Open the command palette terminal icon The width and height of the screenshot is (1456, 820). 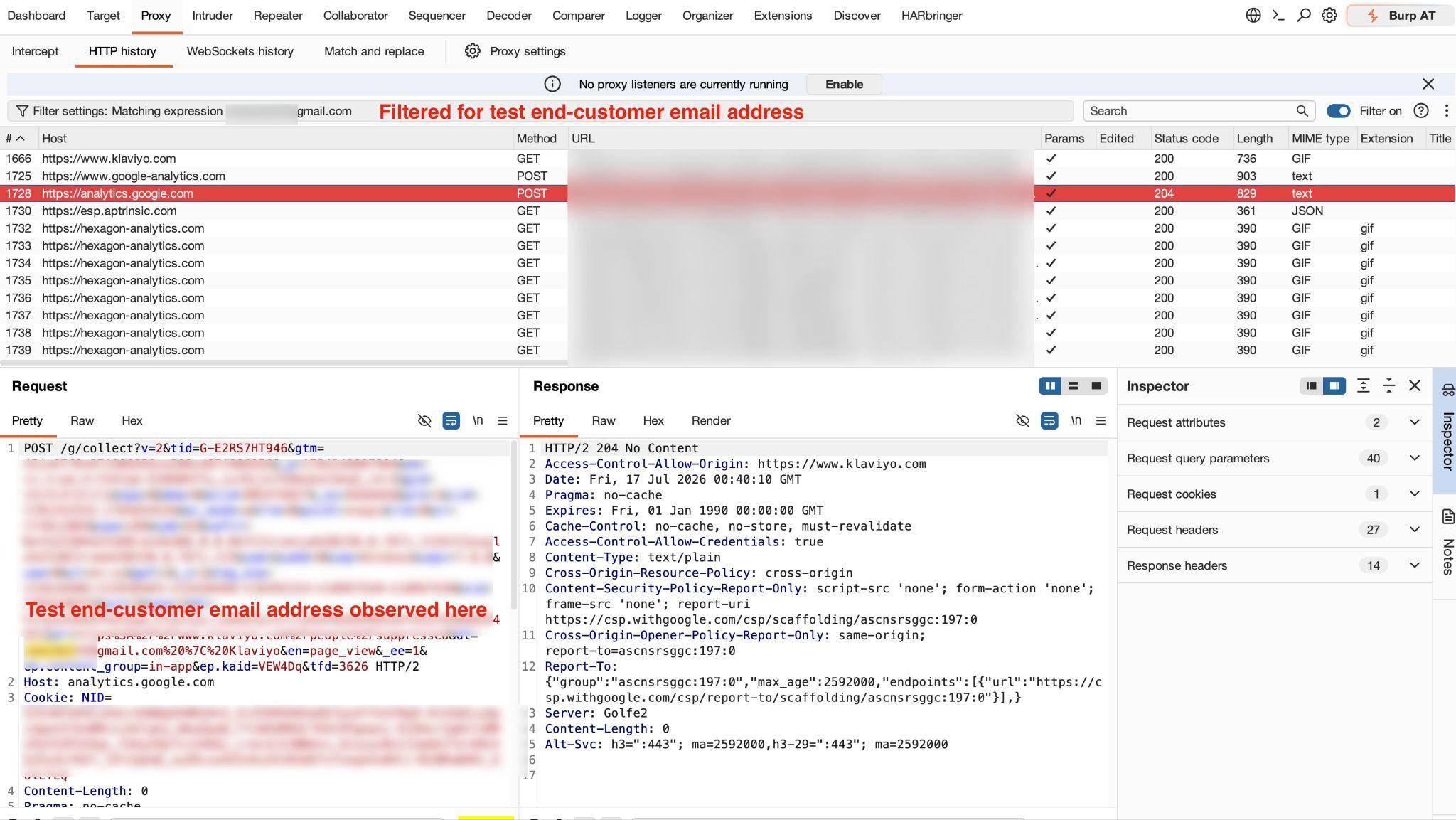1278,16
